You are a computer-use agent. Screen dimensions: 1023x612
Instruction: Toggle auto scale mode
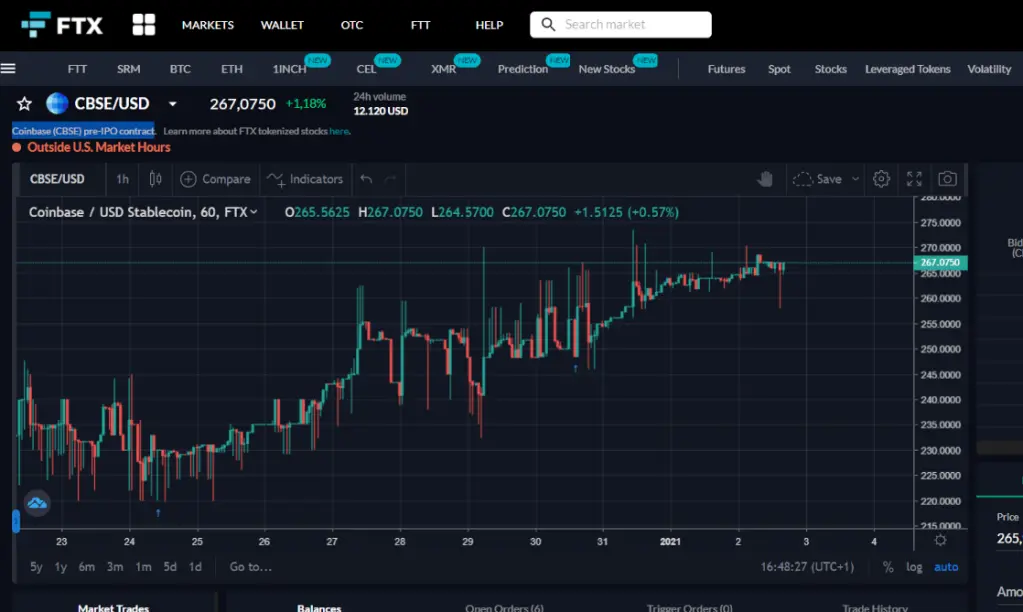[946, 567]
